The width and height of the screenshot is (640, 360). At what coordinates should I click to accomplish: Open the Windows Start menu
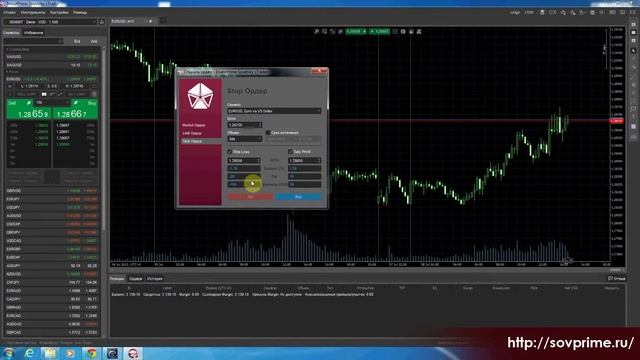9,353
